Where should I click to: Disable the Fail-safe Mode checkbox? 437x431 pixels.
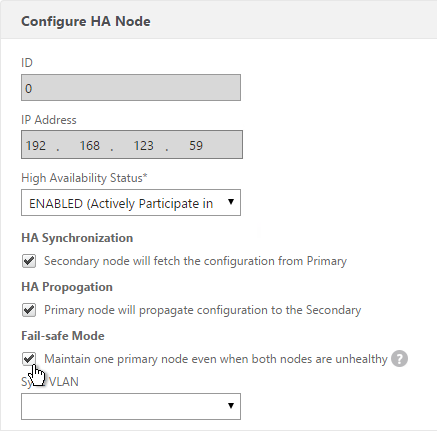coord(29,359)
